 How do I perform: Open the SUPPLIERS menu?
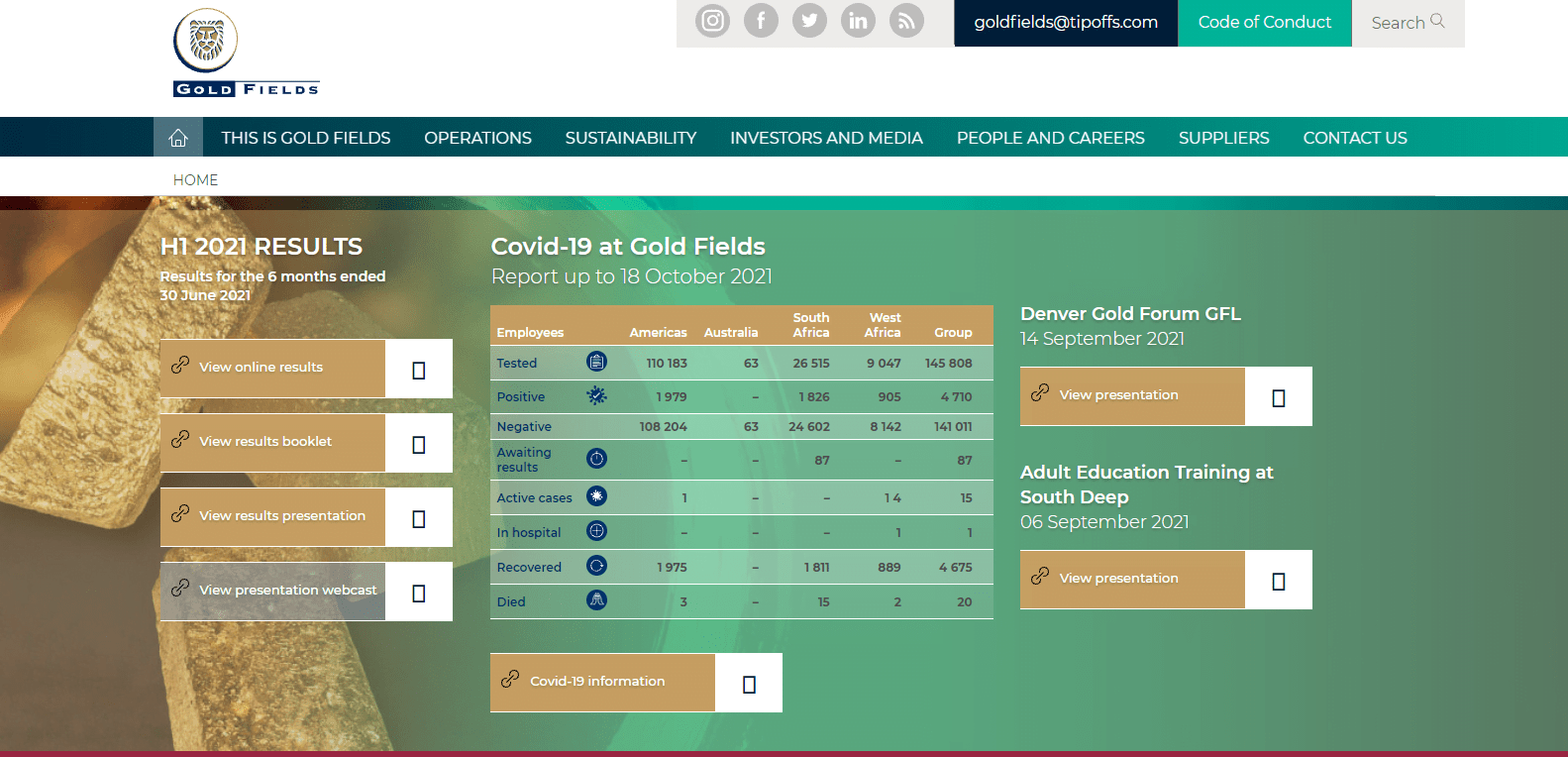tap(1224, 138)
